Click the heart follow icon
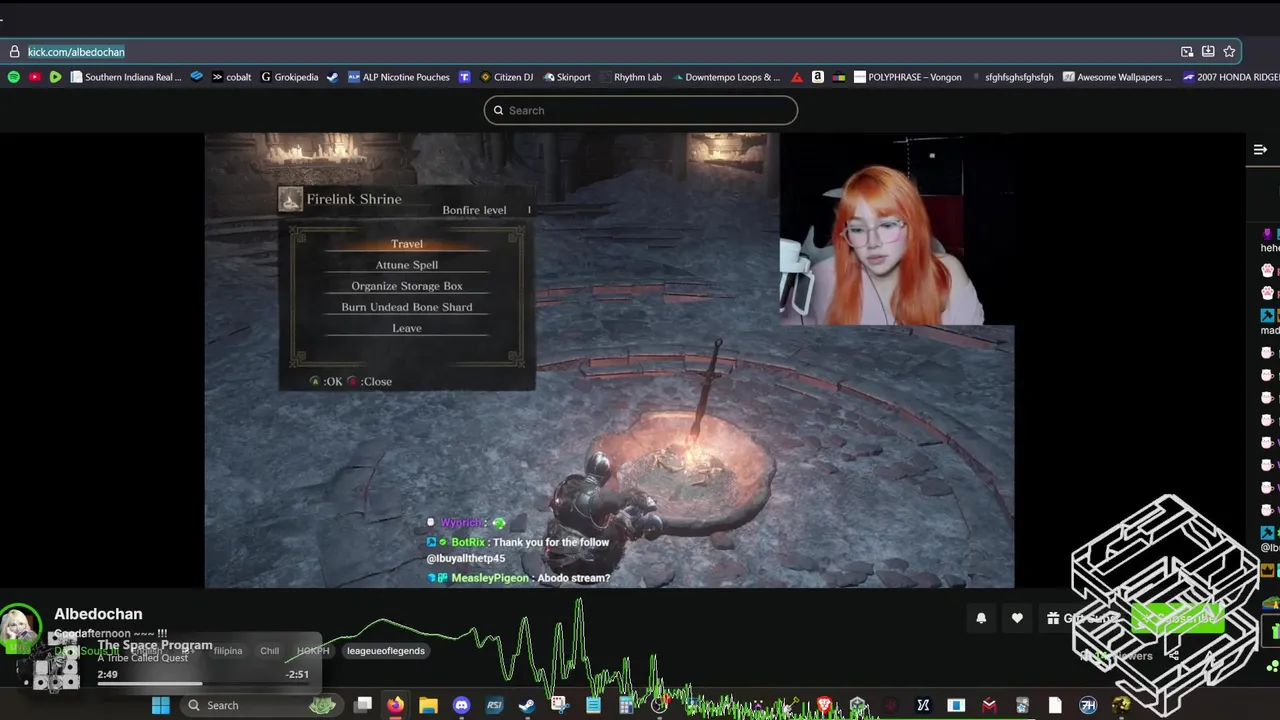The width and height of the screenshot is (1280, 720). (1017, 619)
